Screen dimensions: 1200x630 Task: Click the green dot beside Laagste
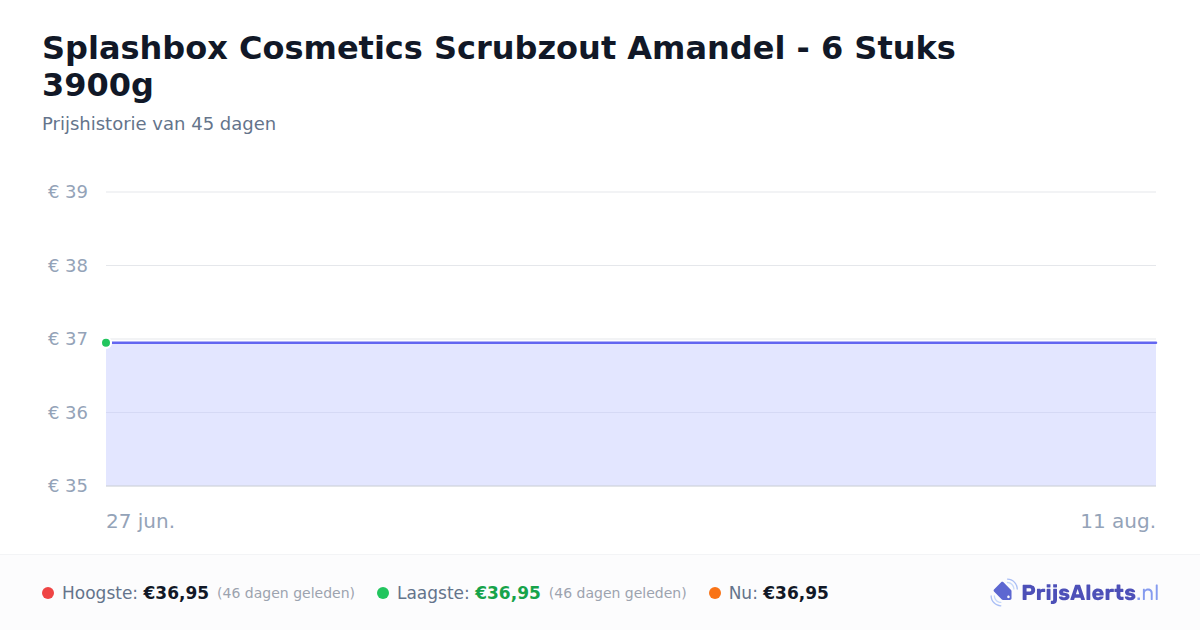[383, 593]
